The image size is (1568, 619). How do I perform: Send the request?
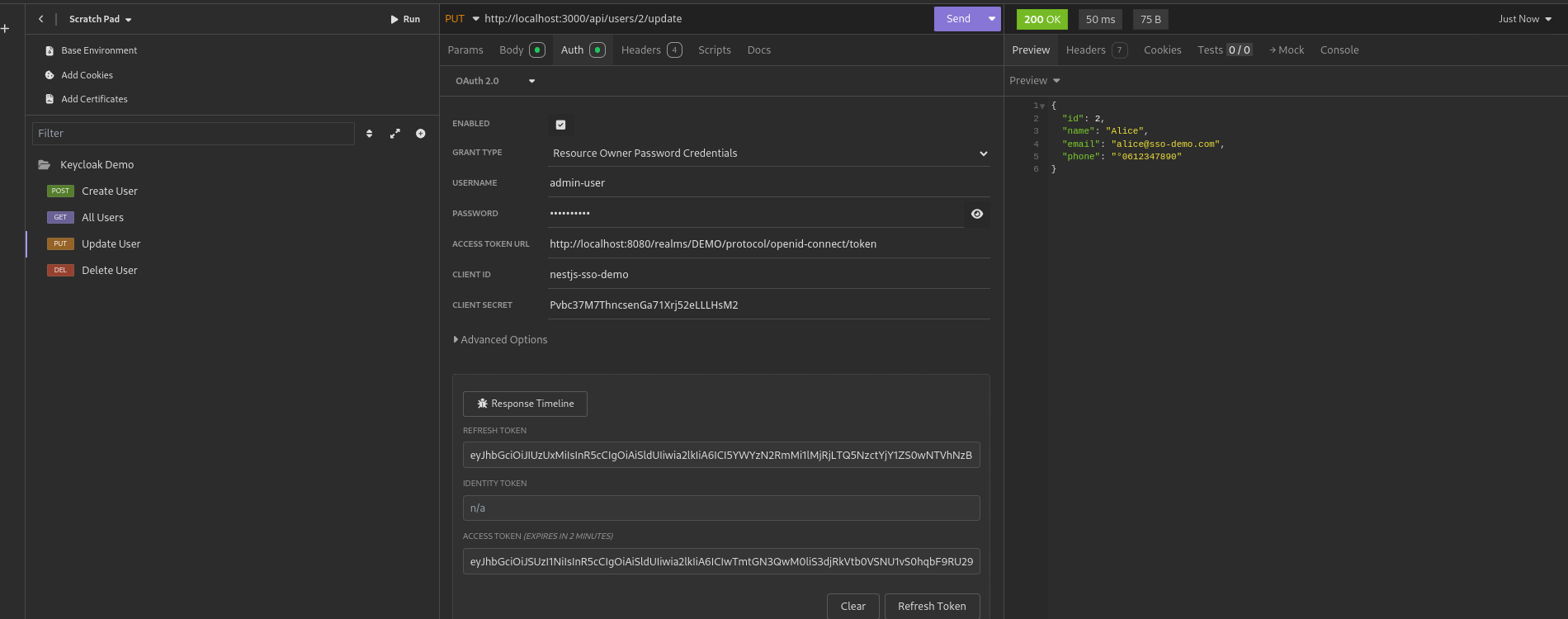coord(958,19)
